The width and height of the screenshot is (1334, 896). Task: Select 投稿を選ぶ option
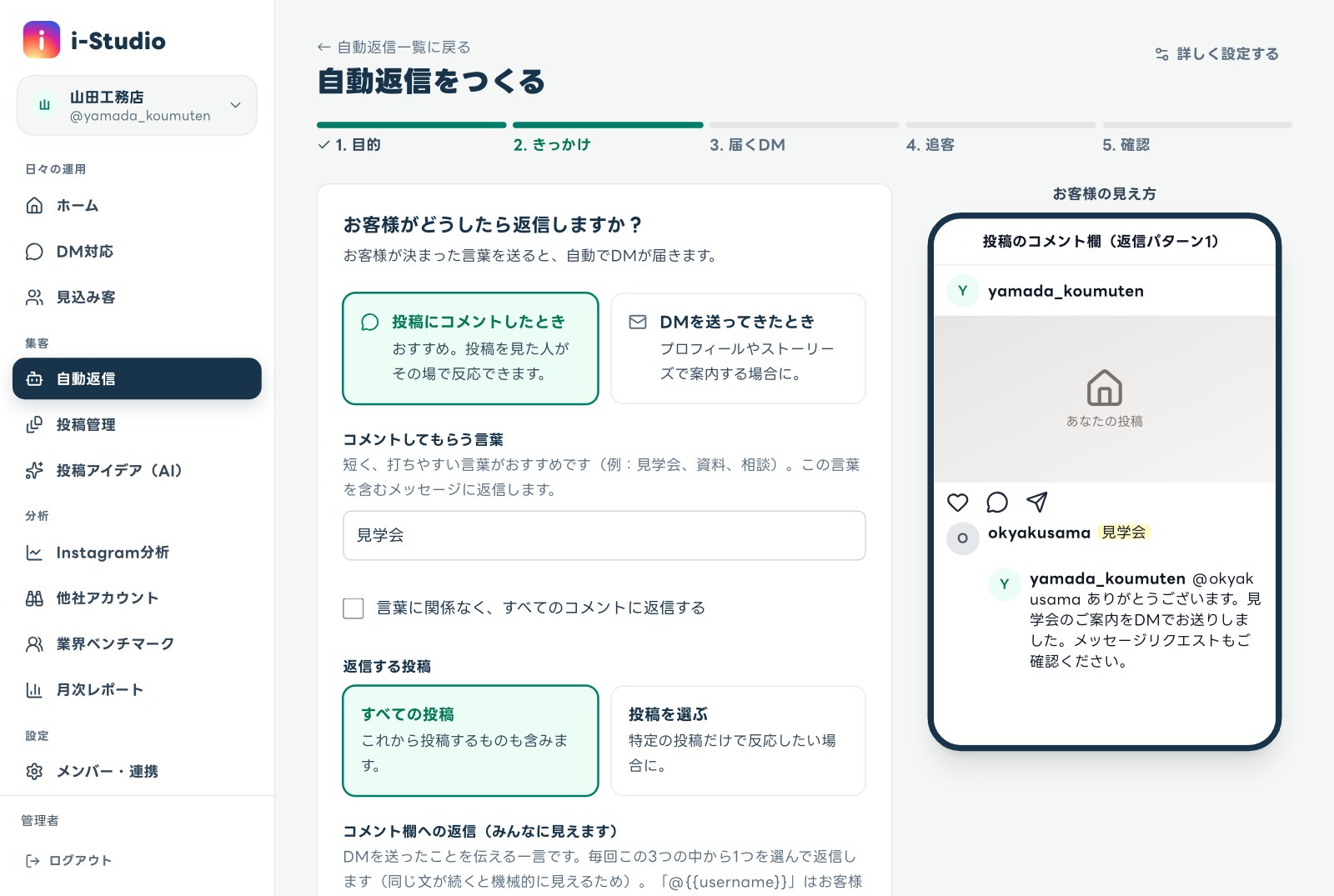tap(738, 740)
